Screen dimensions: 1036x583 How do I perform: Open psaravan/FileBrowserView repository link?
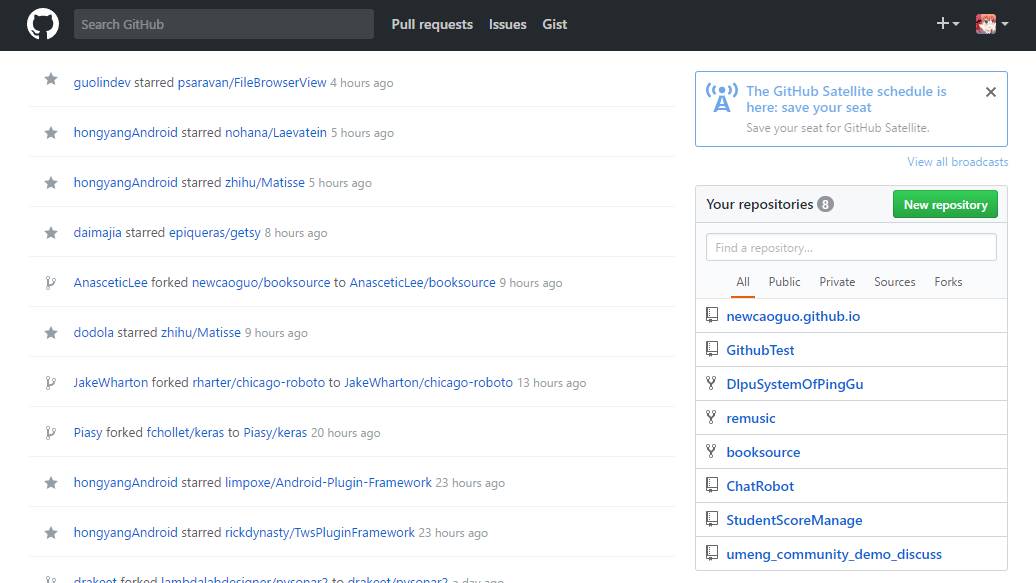click(x=252, y=83)
